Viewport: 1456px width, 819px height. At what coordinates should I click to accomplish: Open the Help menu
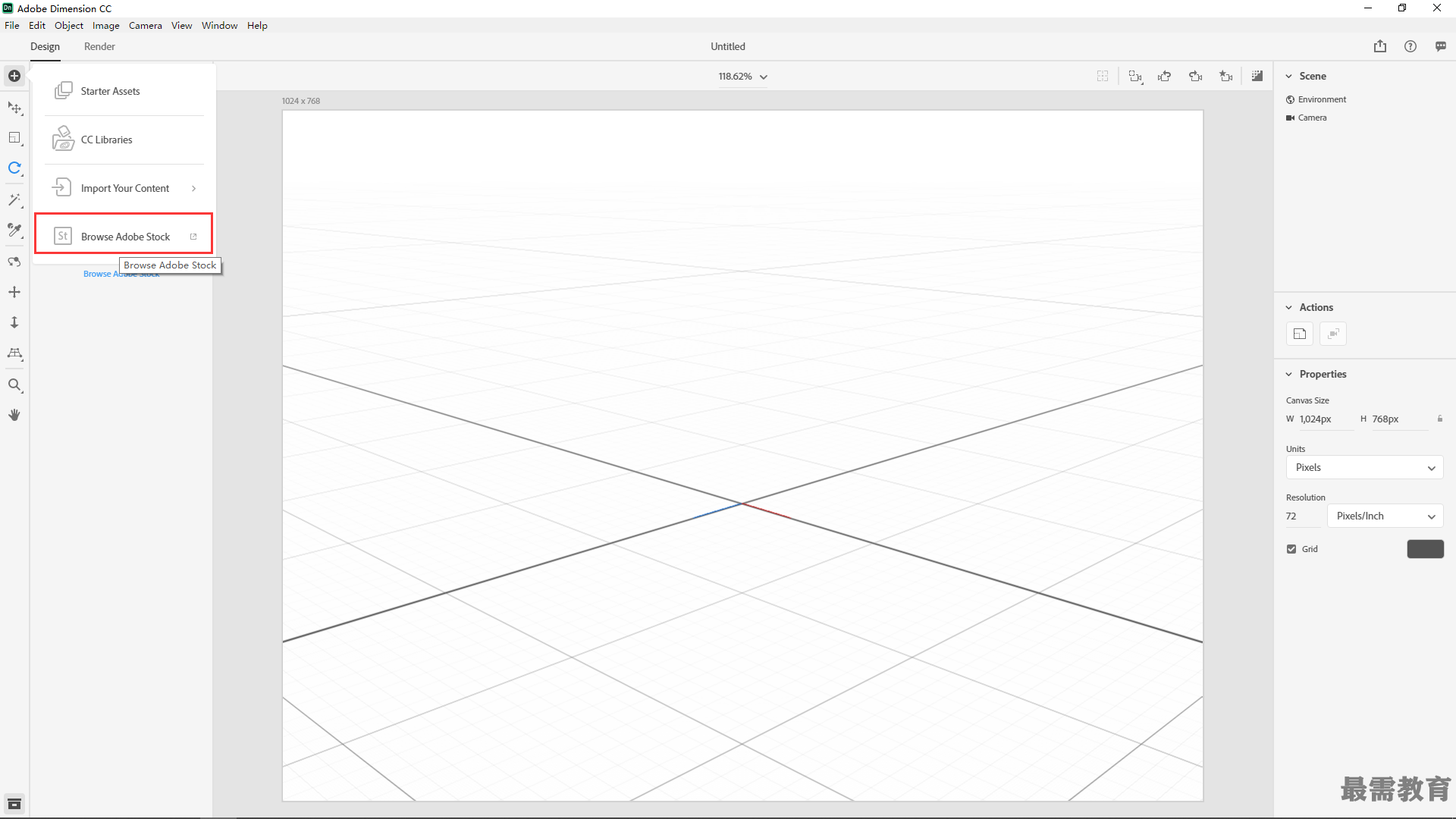(x=257, y=25)
